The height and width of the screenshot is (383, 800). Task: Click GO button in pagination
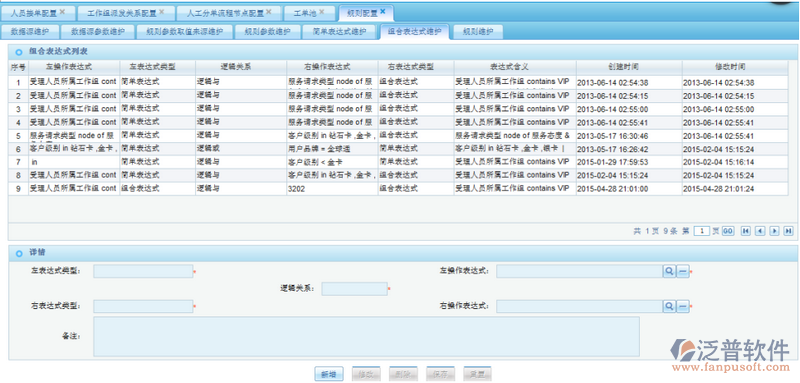click(x=728, y=231)
